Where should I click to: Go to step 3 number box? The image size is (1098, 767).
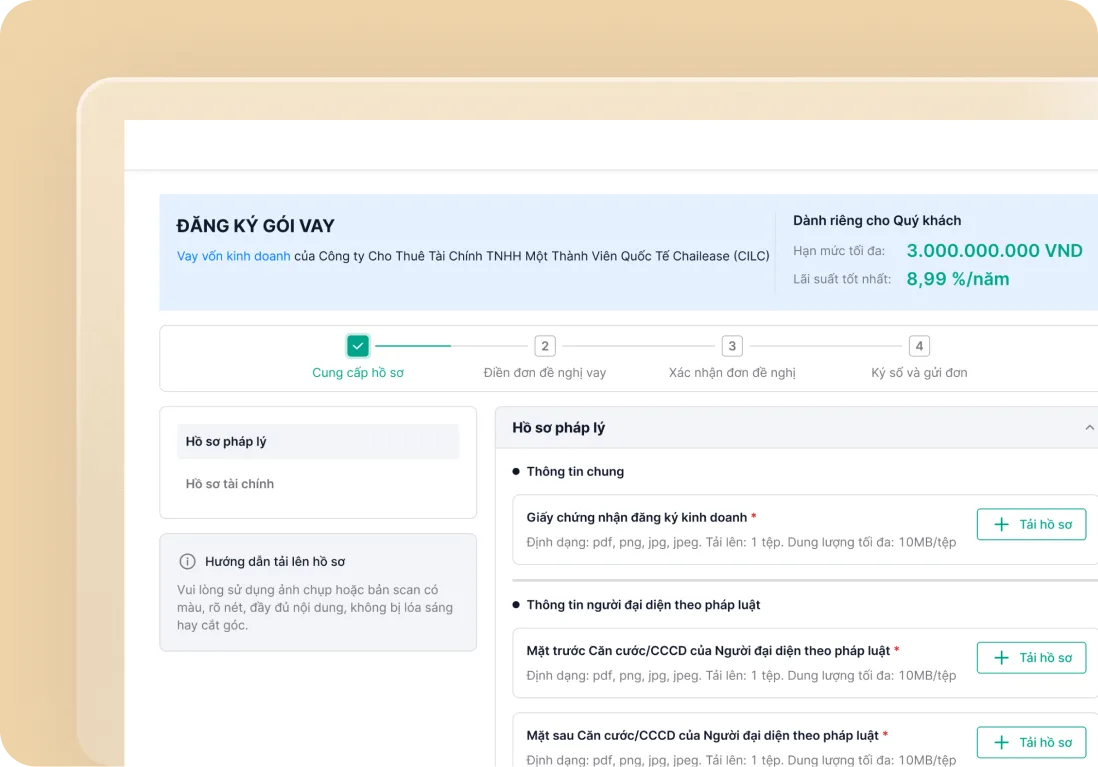coord(732,346)
